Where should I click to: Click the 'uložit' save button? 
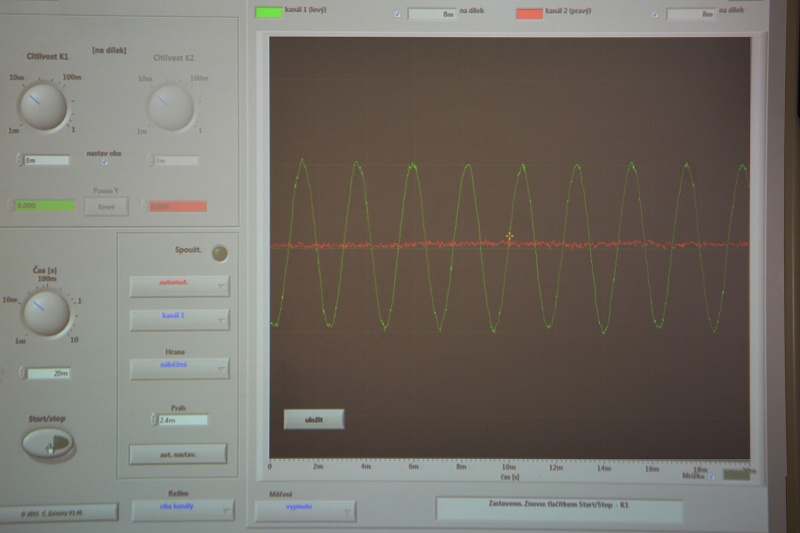coord(314,419)
